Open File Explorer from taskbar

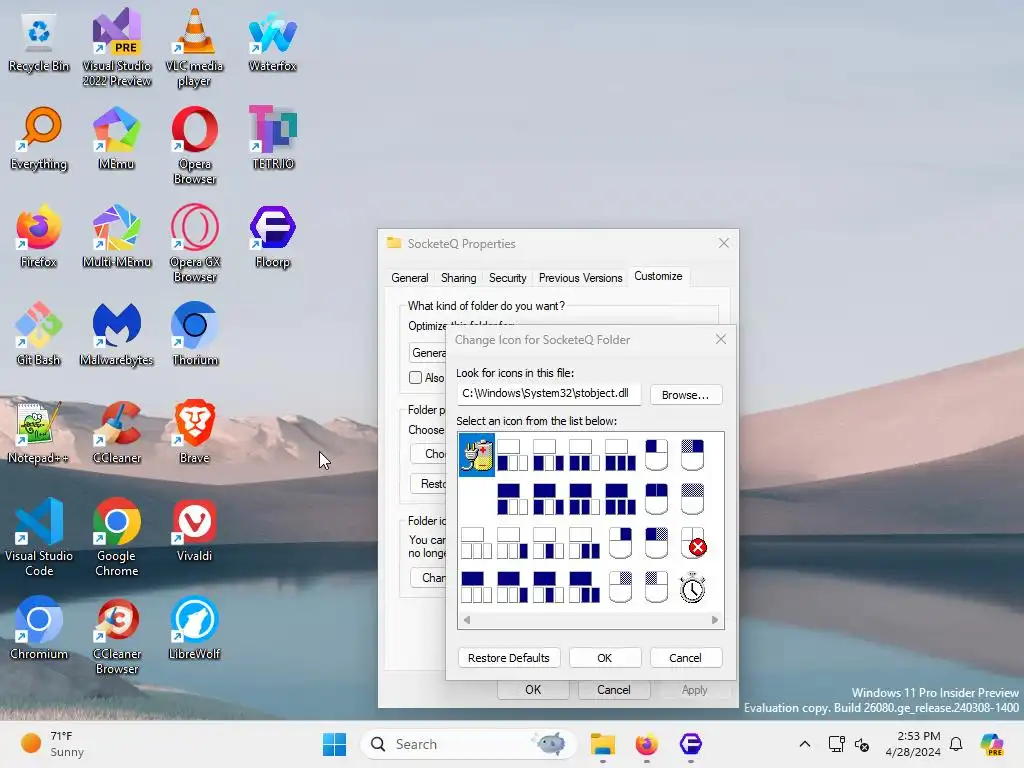(x=603, y=744)
